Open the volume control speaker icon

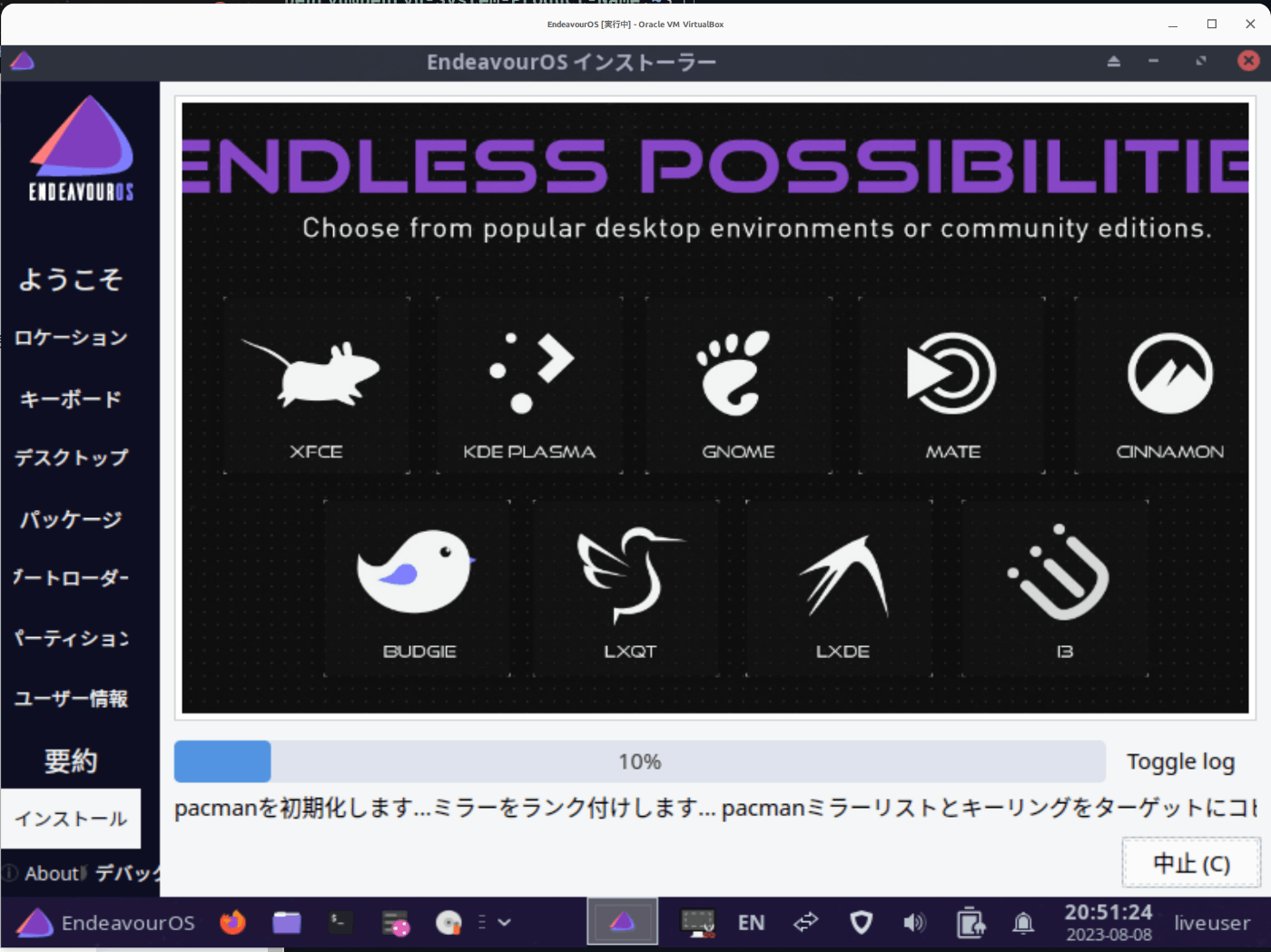click(x=914, y=923)
